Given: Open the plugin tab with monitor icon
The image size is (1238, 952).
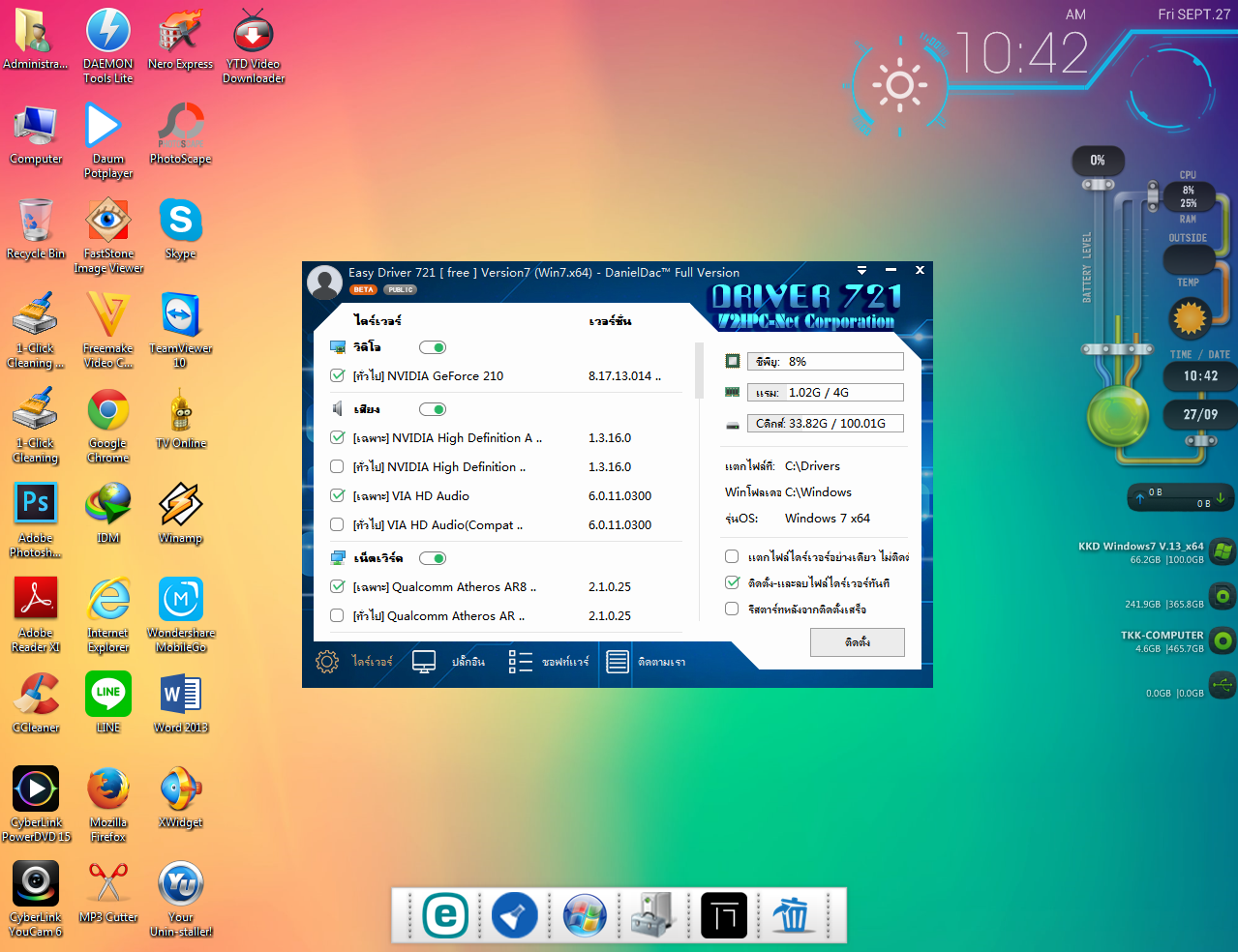Looking at the screenshot, I should click(x=448, y=662).
